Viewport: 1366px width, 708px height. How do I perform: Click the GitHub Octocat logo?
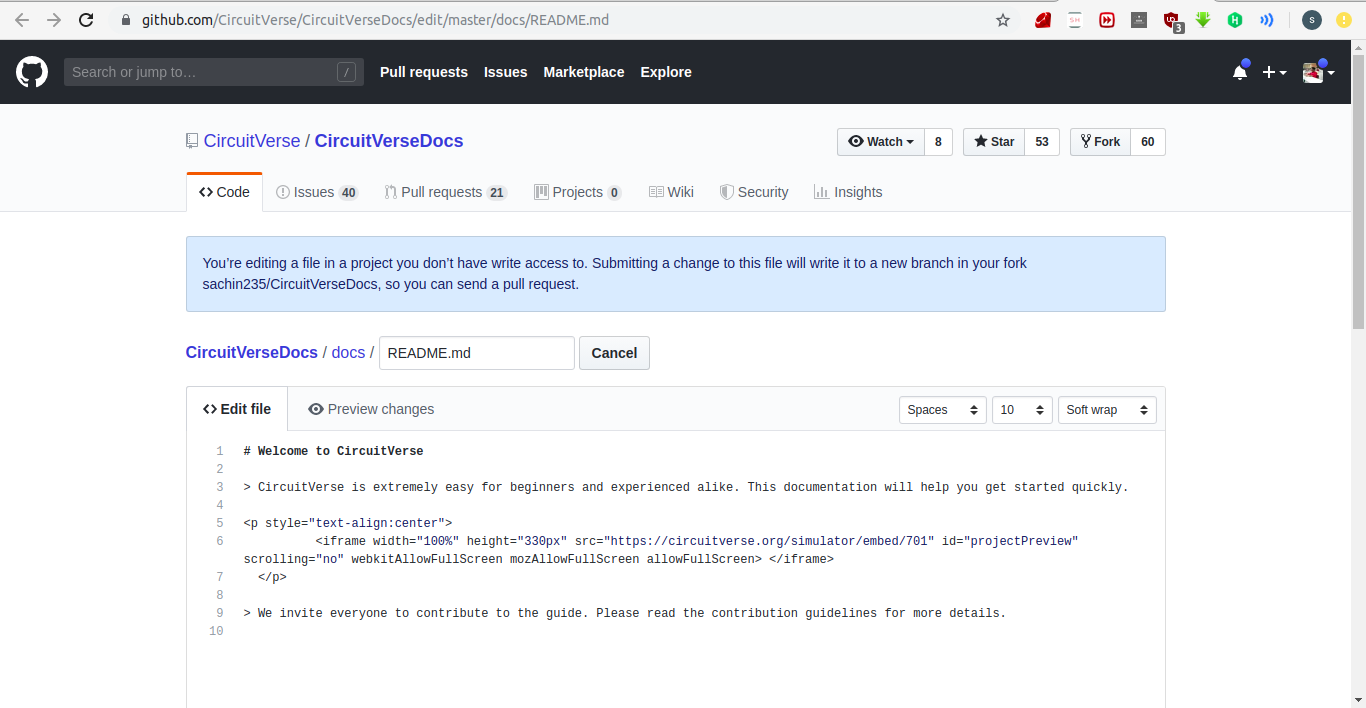32,72
